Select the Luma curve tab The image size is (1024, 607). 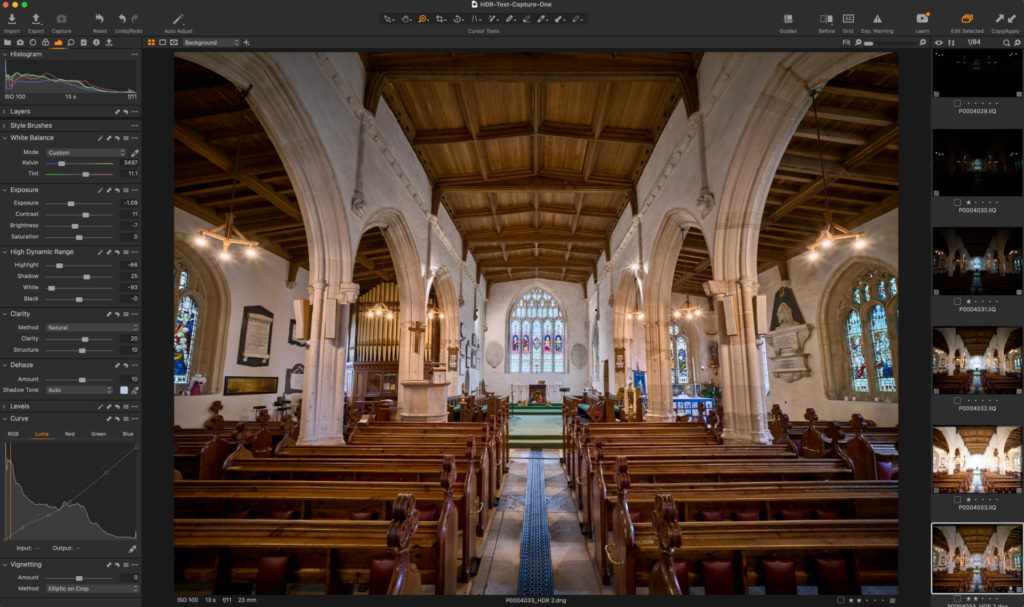[x=42, y=434]
